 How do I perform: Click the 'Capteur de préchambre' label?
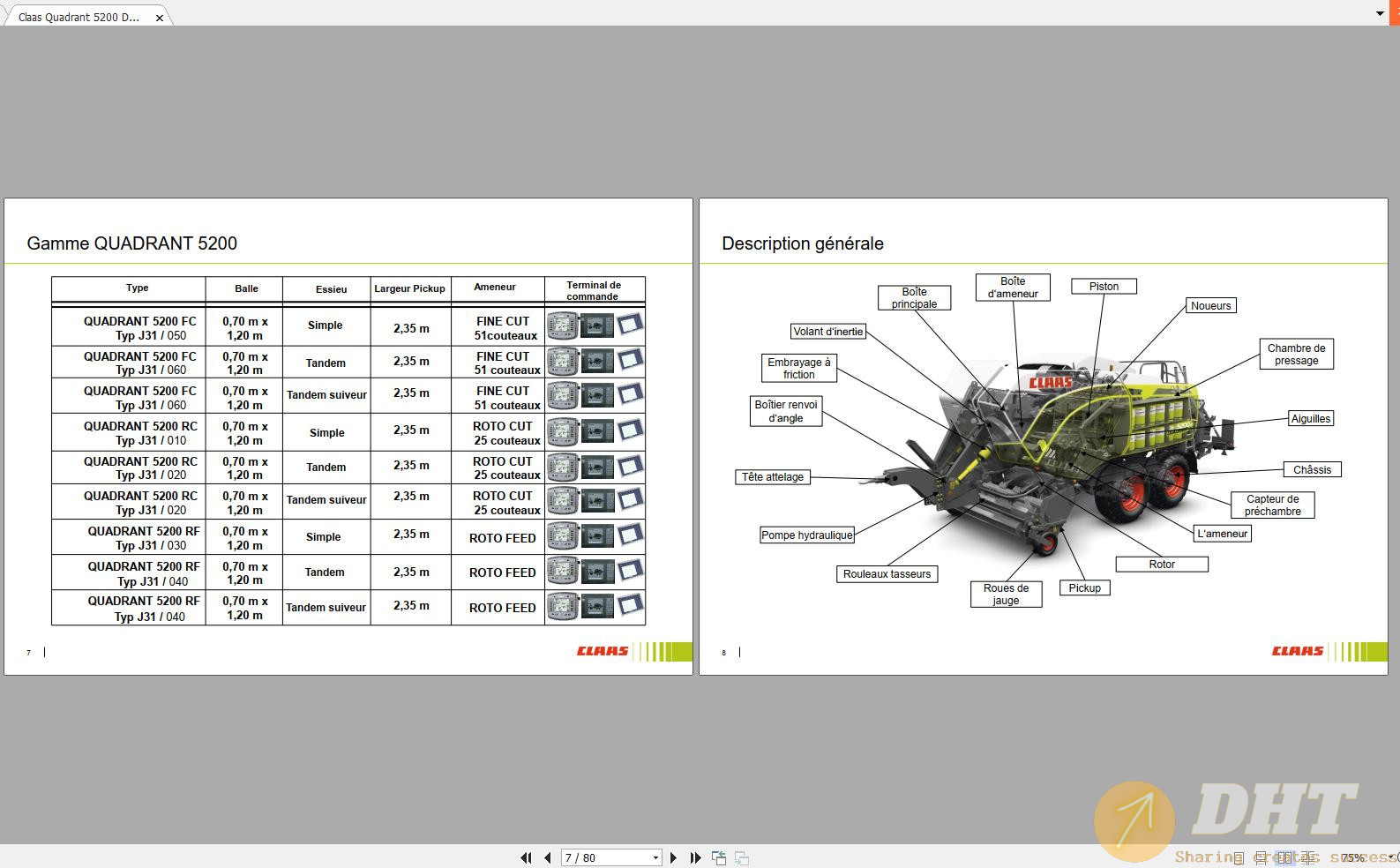pyautogui.click(x=1272, y=505)
